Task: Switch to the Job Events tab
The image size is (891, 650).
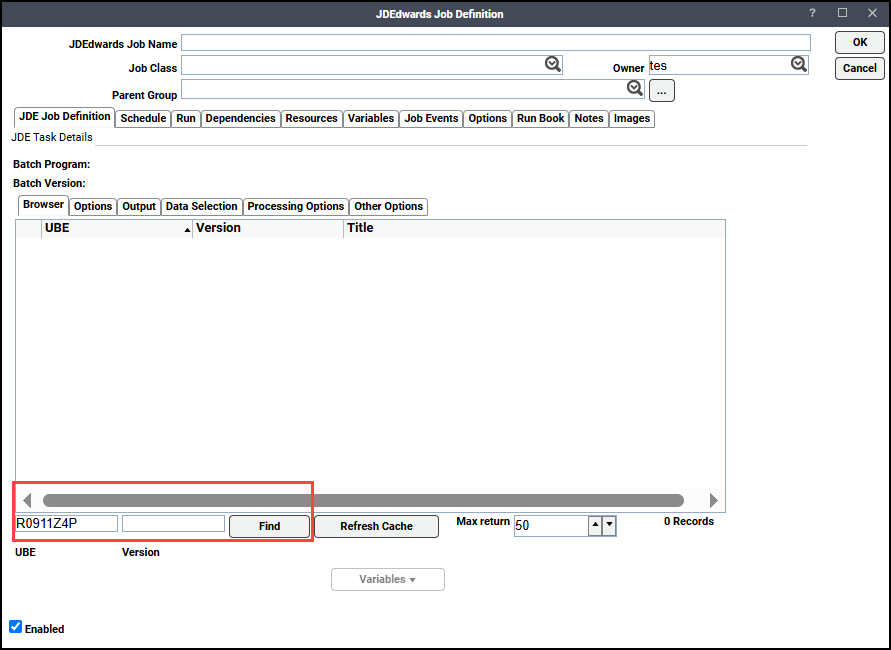Action: tap(431, 118)
